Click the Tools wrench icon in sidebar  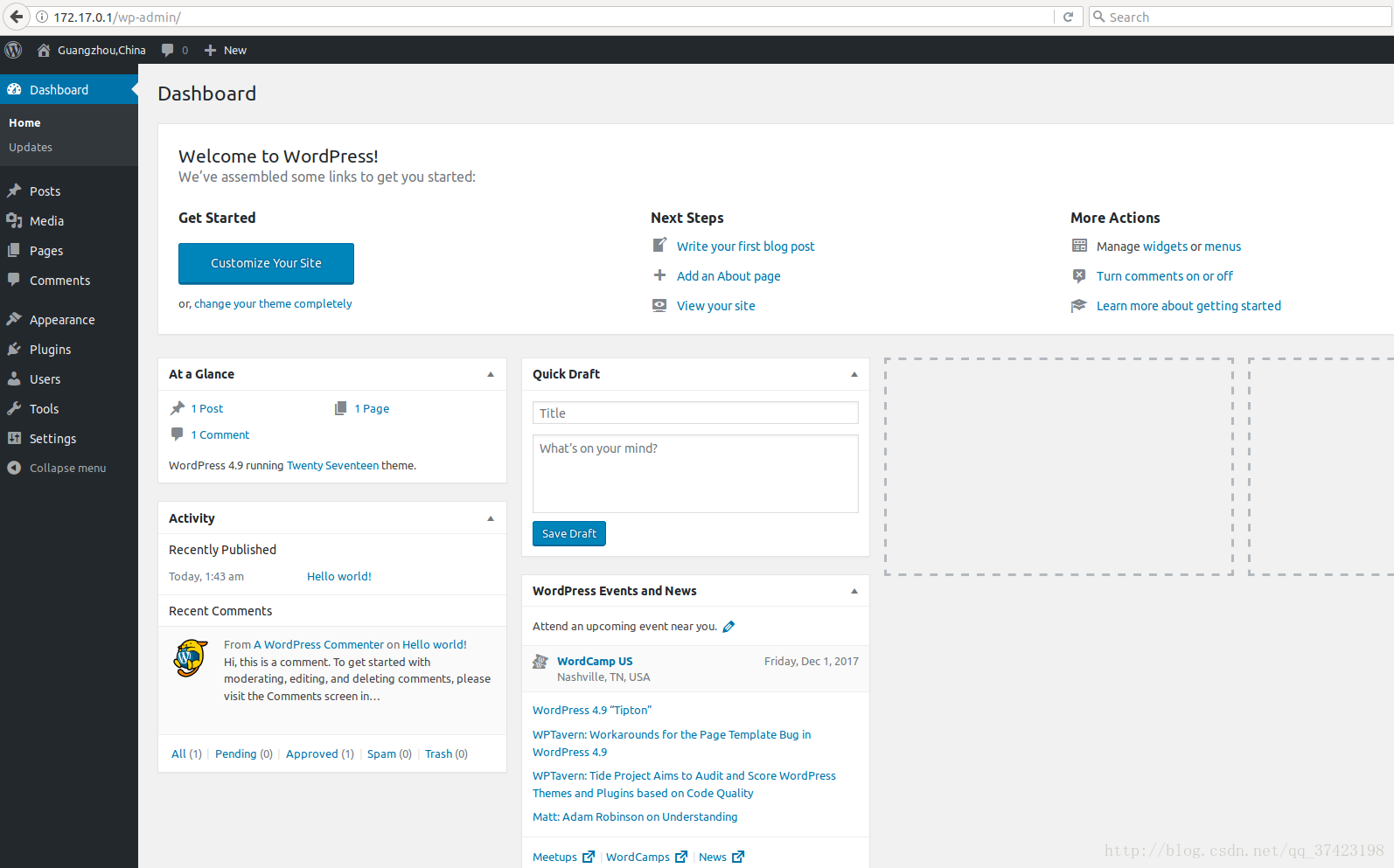14,408
